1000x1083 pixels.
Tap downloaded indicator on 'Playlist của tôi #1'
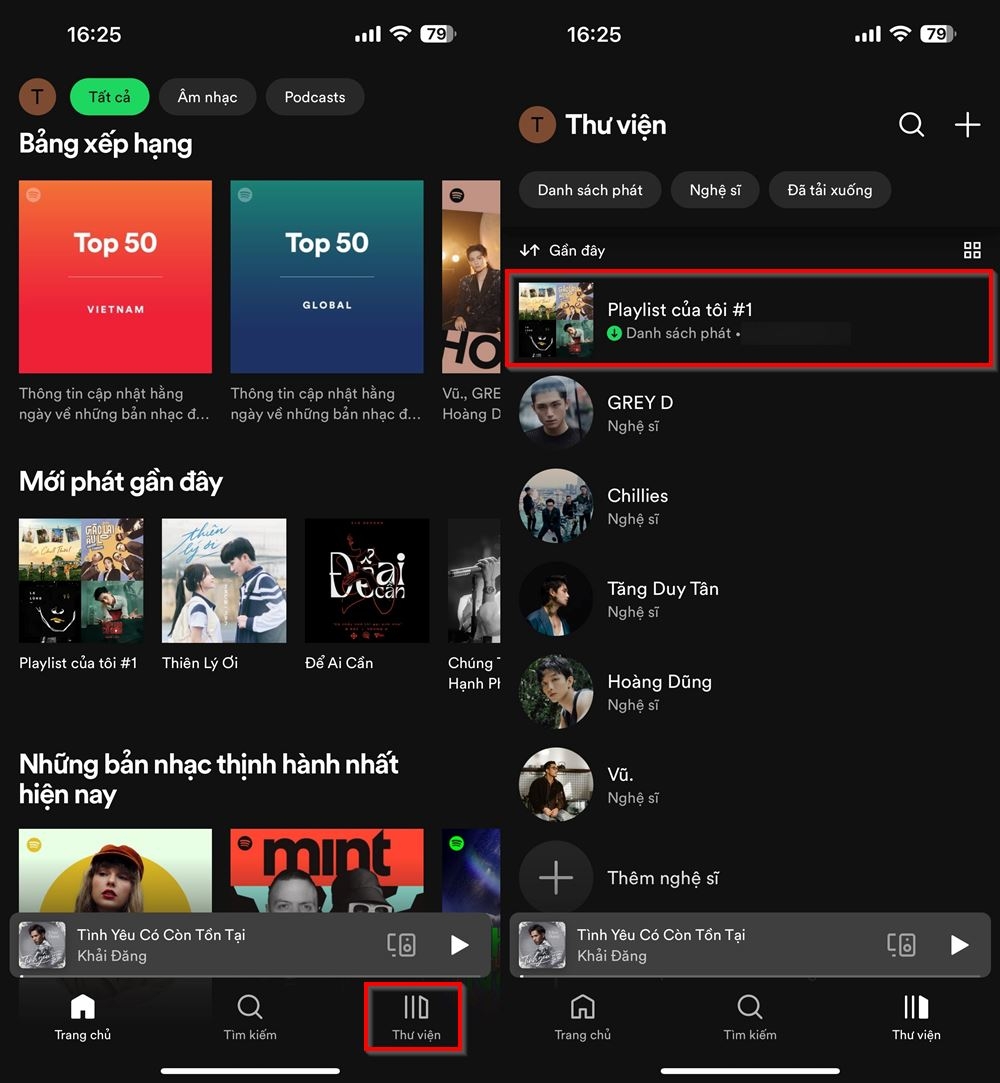614,334
